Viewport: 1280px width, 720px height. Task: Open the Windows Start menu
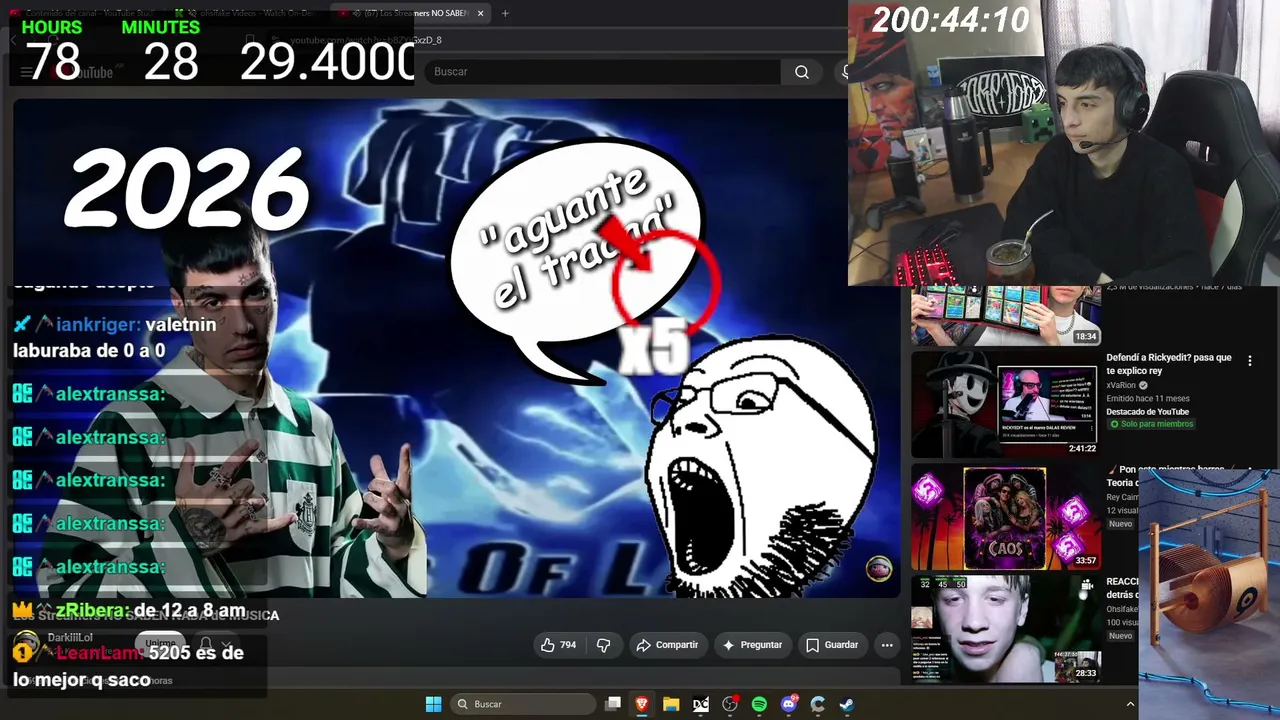[x=433, y=704]
